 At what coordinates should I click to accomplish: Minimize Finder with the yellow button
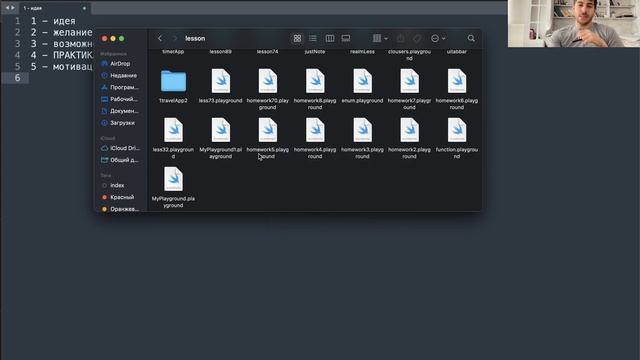113,38
